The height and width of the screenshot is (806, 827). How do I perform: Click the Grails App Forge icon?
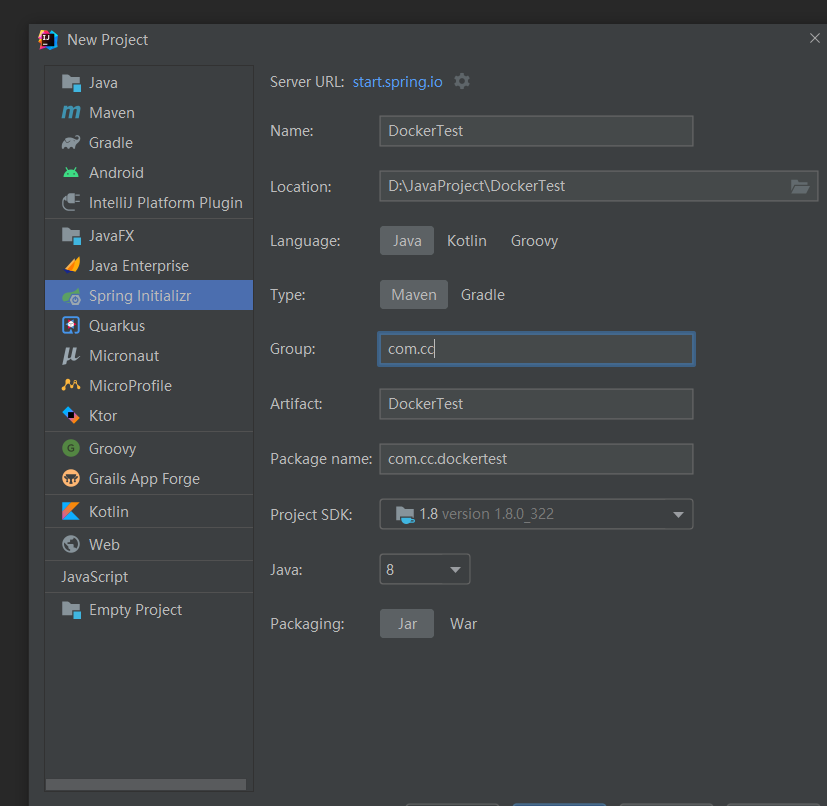pos(71,478)
